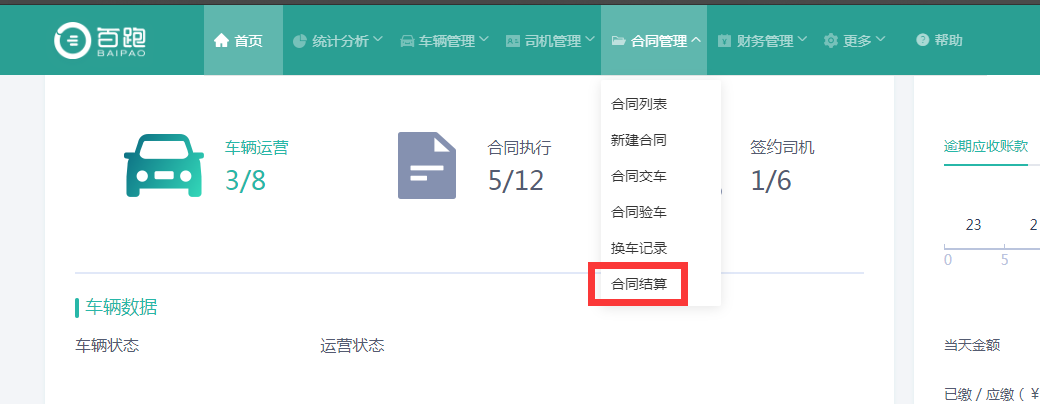Click the pie chart icon beside 统计分析
This screenshot has height=404, width=1040.
(299, 41)
